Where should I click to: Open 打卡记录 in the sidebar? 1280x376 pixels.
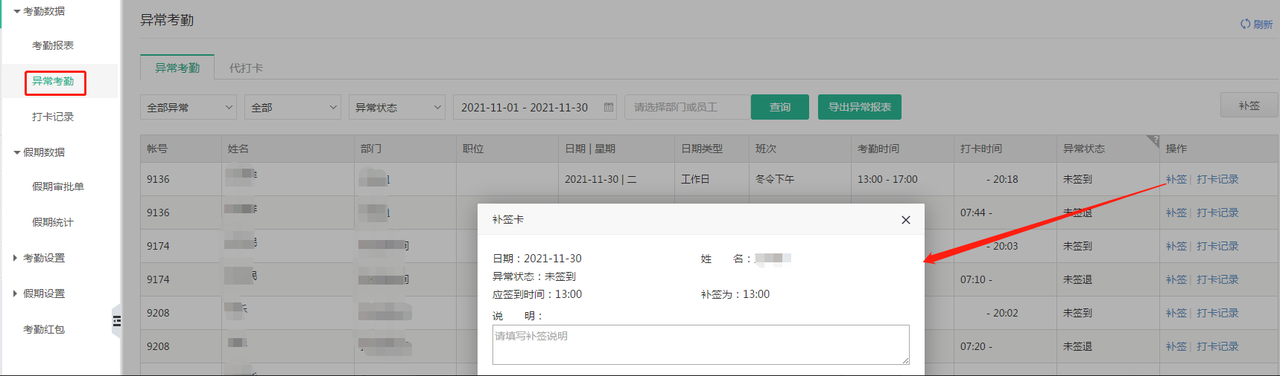[53, 117]
